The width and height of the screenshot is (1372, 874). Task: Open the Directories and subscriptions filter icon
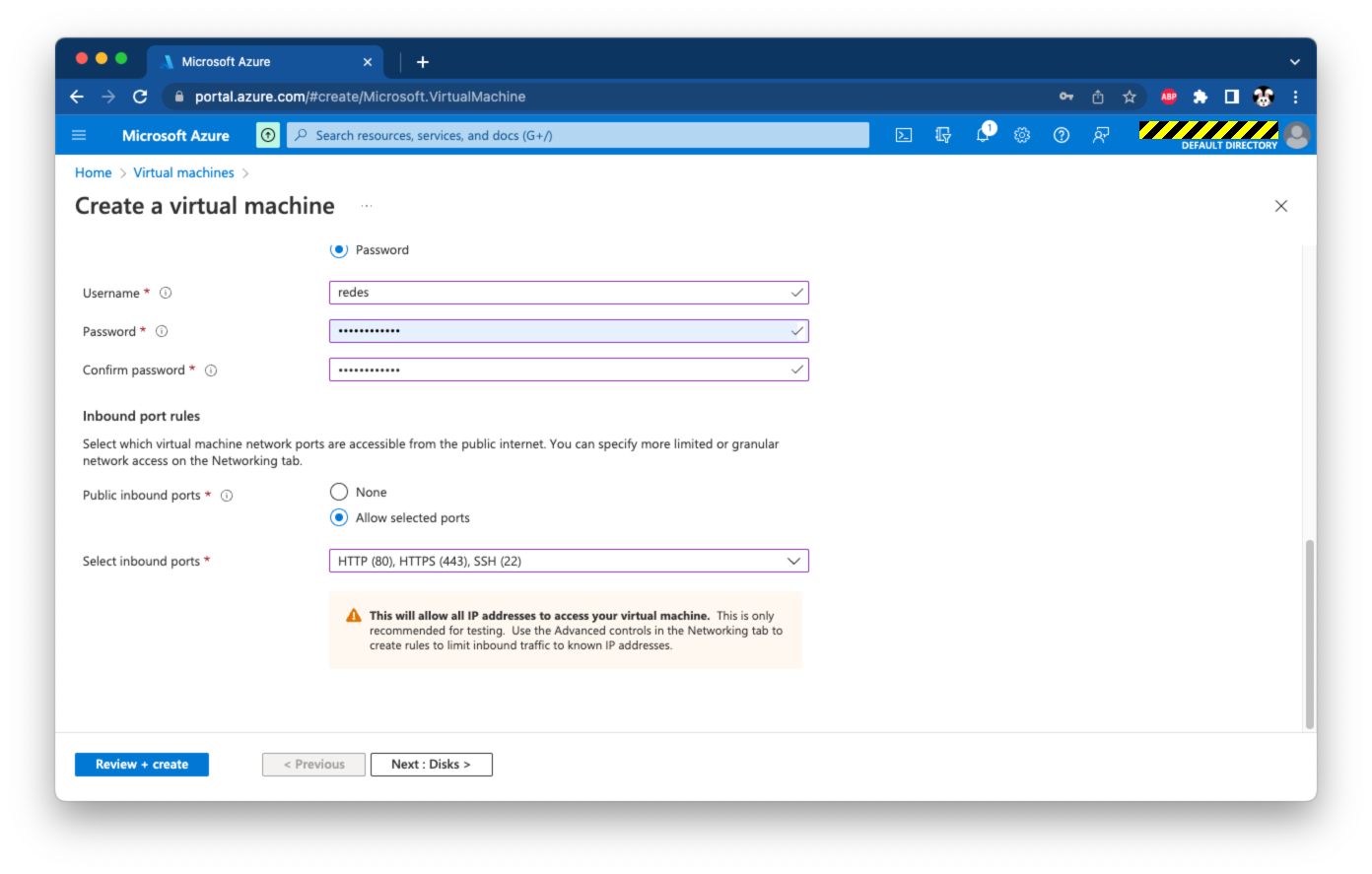pos(943,136)
